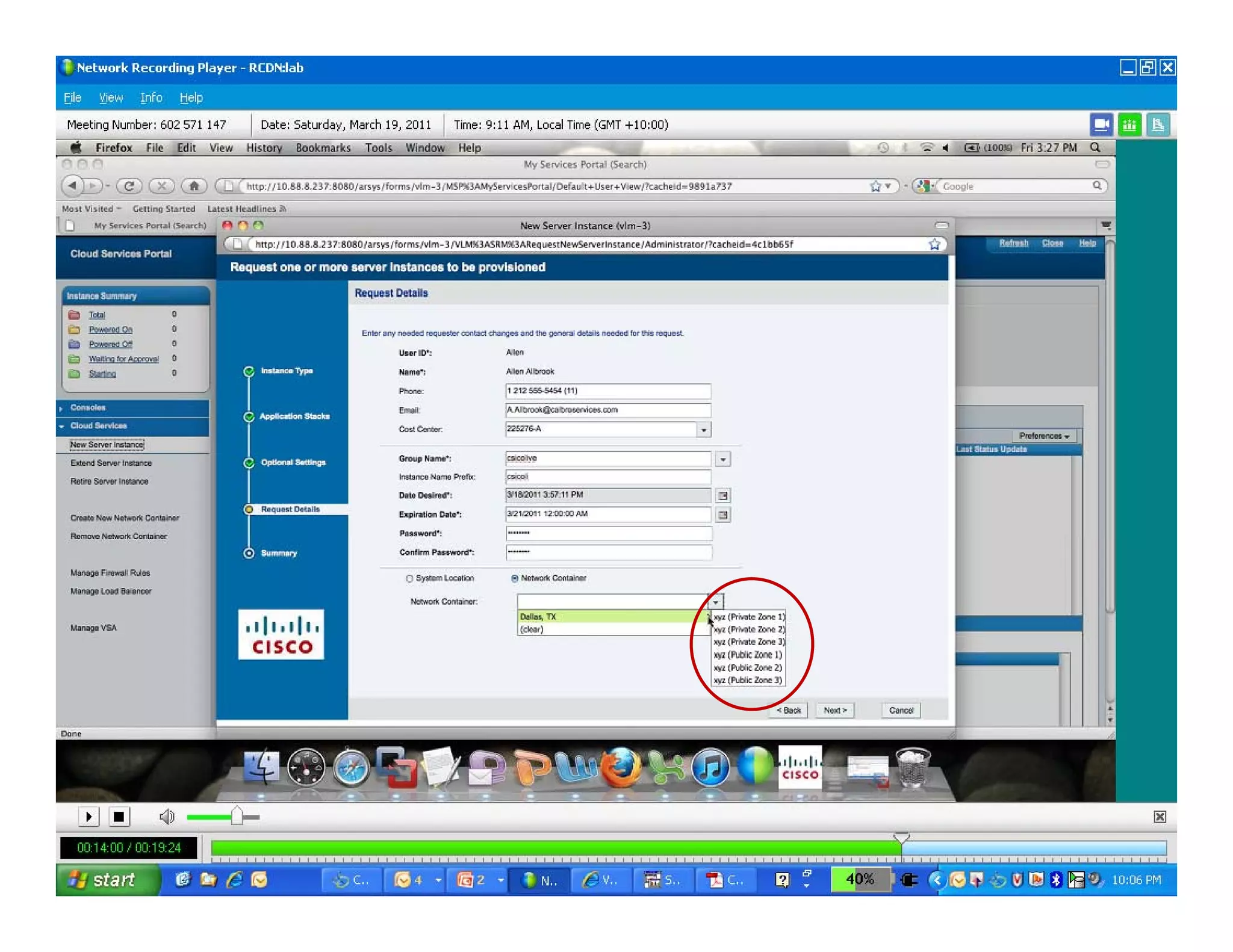Click Manage Firewall Rules link
The height and width of the screenshot is (952, 1233).
point(110,573)
